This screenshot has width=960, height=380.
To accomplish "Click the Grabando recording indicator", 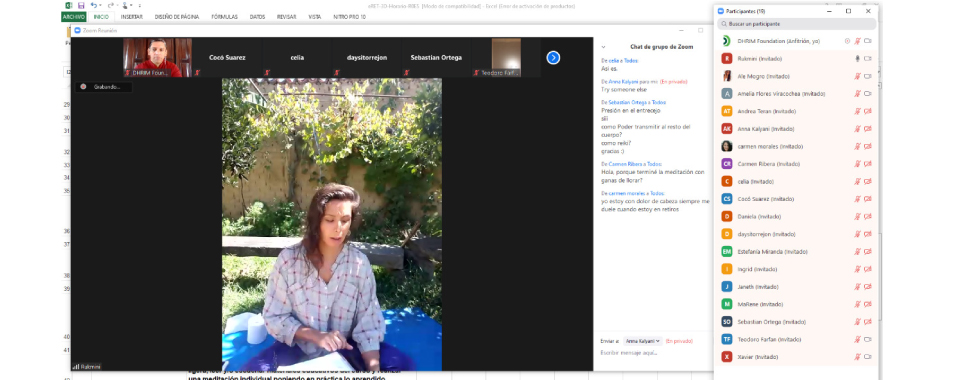I will pos(103,87).
